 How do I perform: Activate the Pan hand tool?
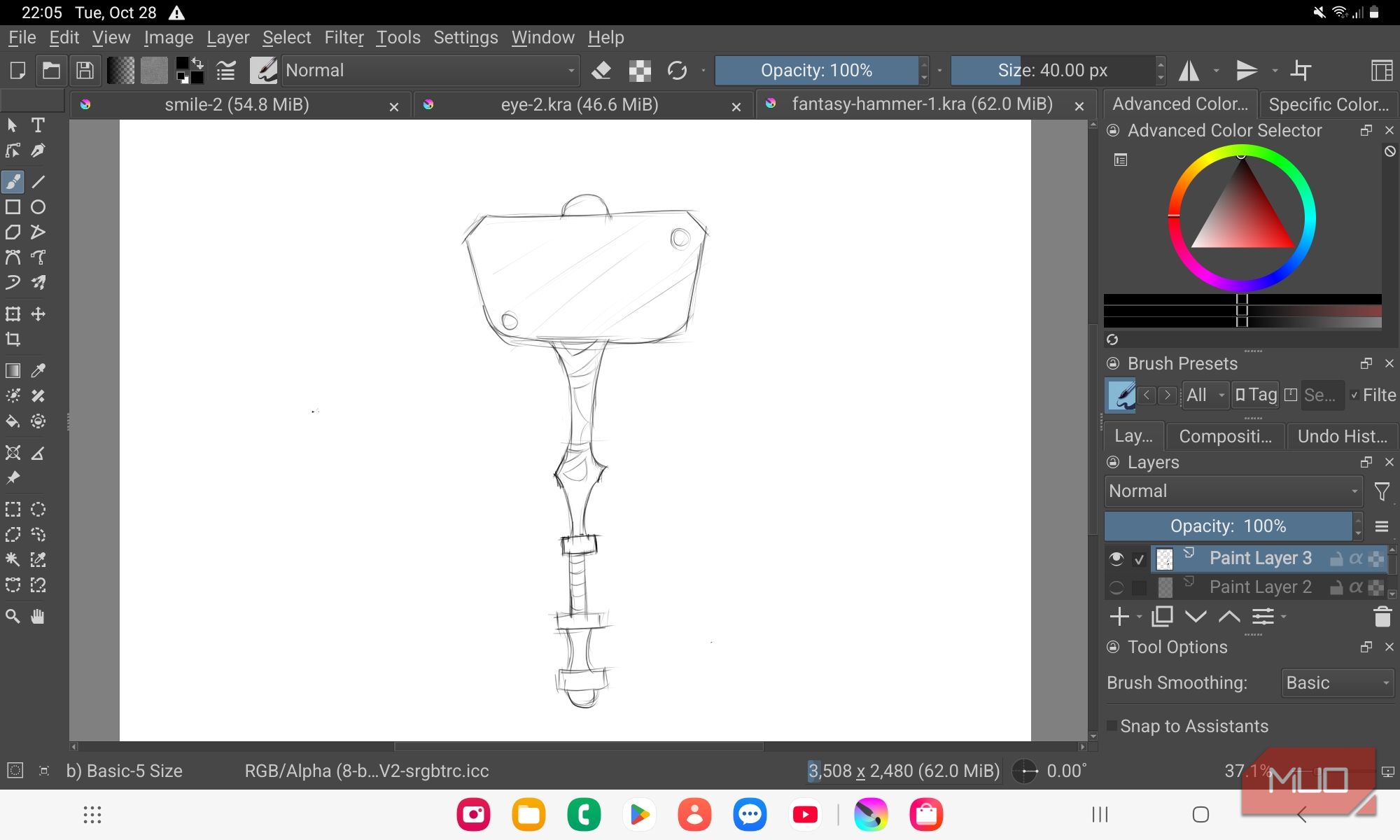pos(38,617)
